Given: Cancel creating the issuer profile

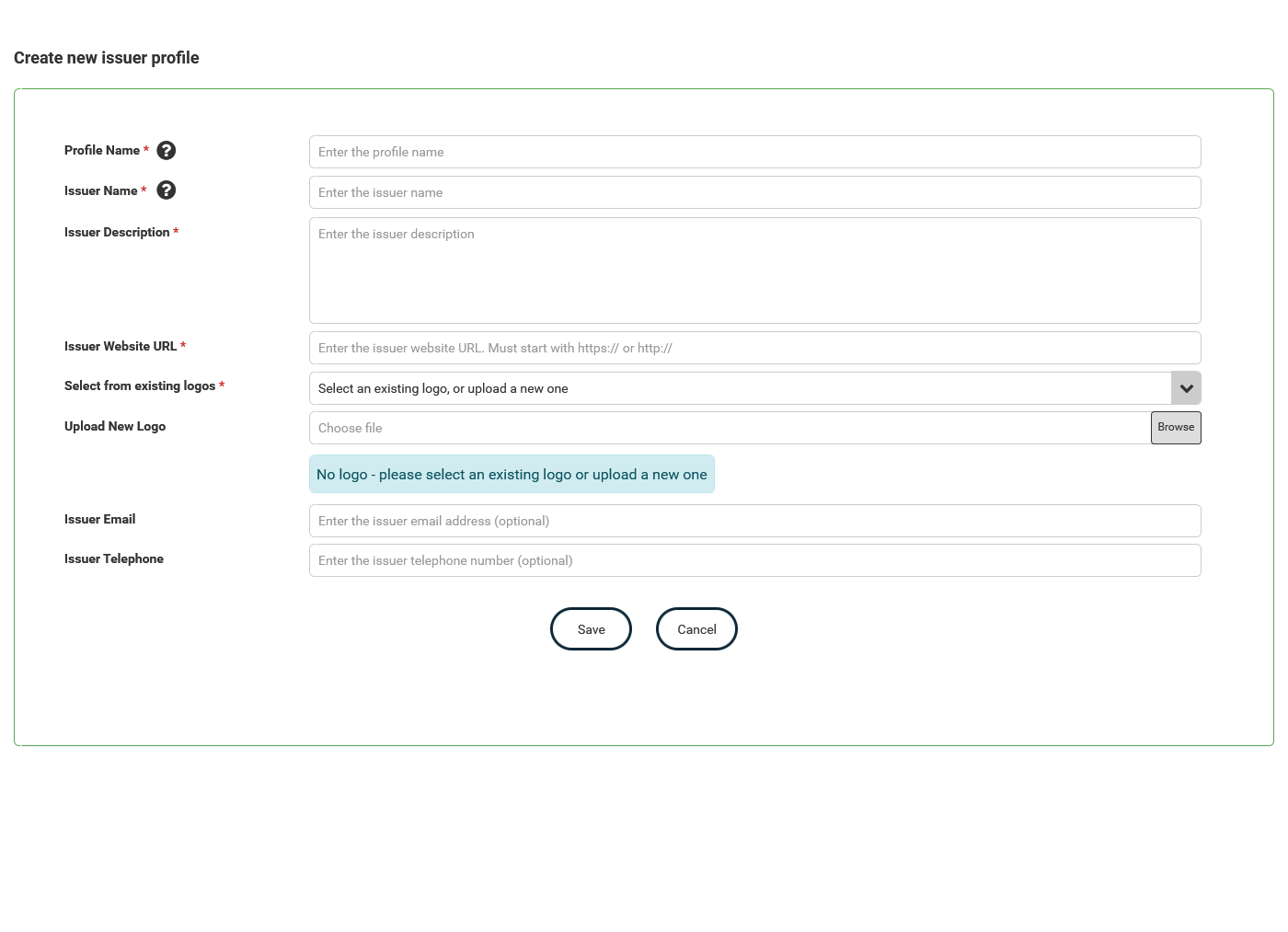Looking at the screenshot, I should pyautogui.click(x=696, y=629).
